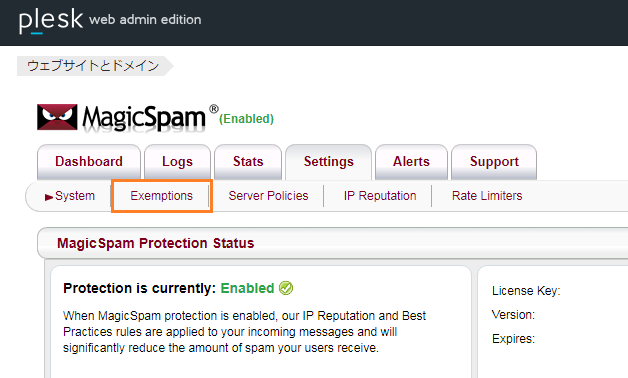Select the System submenu item
The image size is (628, 378).
[75, 196]
